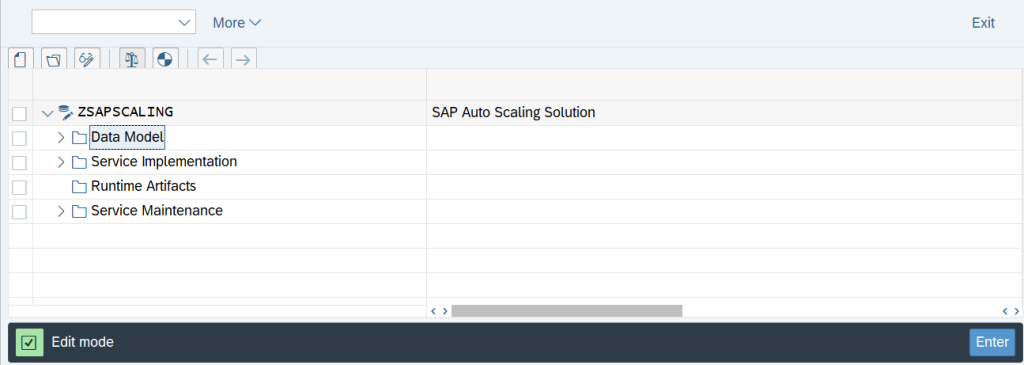Screen dimensions: 1024x365
Task: Click the forward arrow toolbar icon
Action: (243, 59)
